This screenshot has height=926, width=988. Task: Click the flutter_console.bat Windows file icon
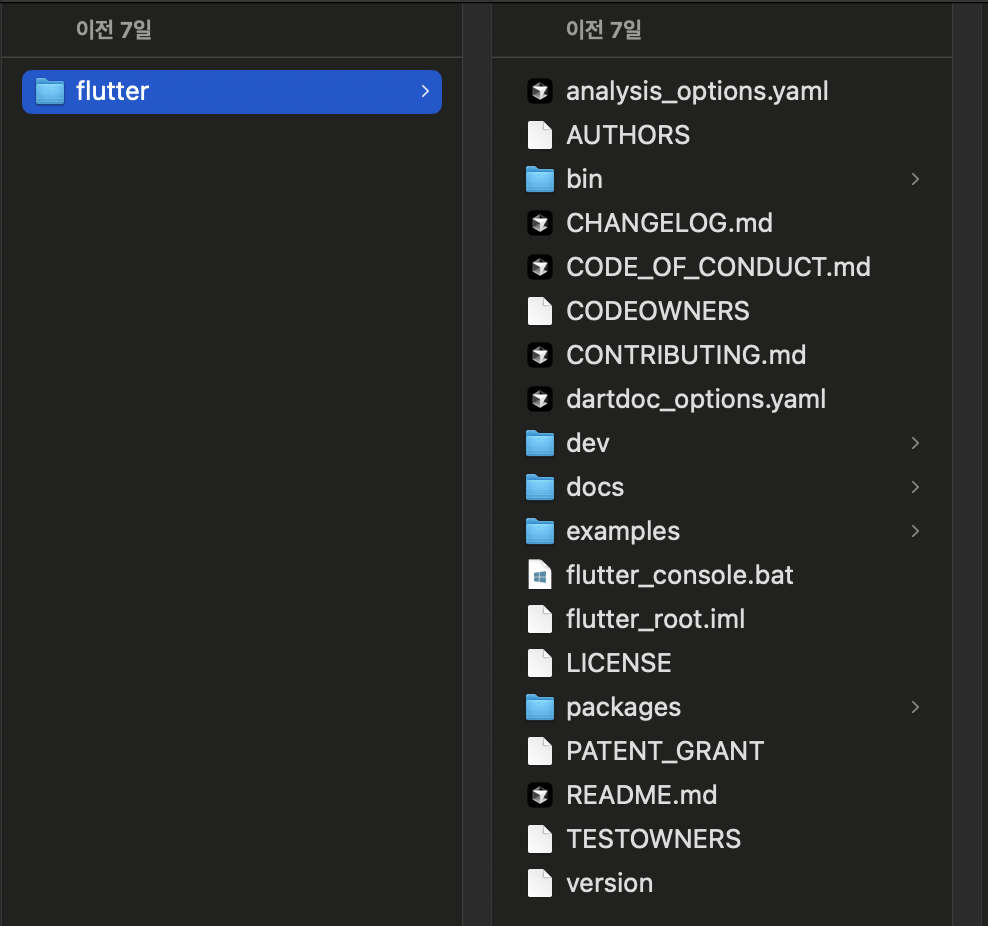(x=540, y=575)
